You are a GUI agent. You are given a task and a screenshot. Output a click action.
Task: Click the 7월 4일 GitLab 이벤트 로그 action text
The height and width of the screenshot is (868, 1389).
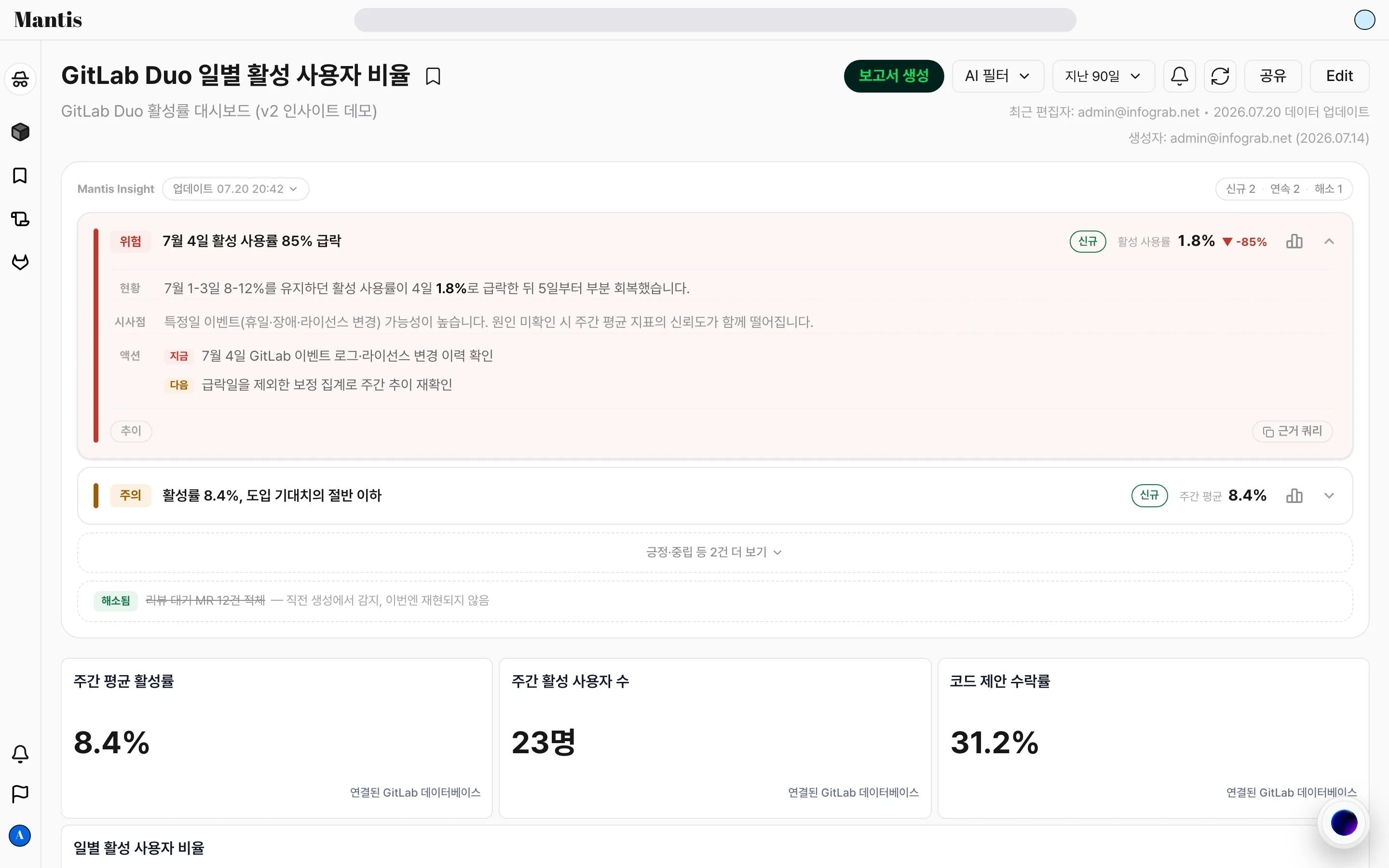(x=347, y=356)
